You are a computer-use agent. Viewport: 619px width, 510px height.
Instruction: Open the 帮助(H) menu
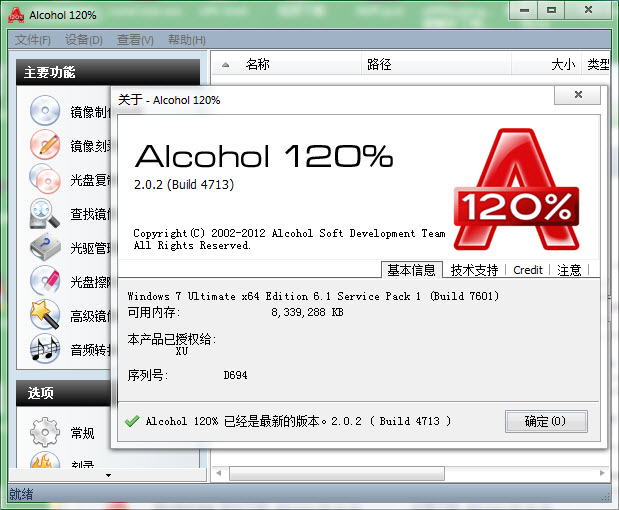(x=187, y=40)
